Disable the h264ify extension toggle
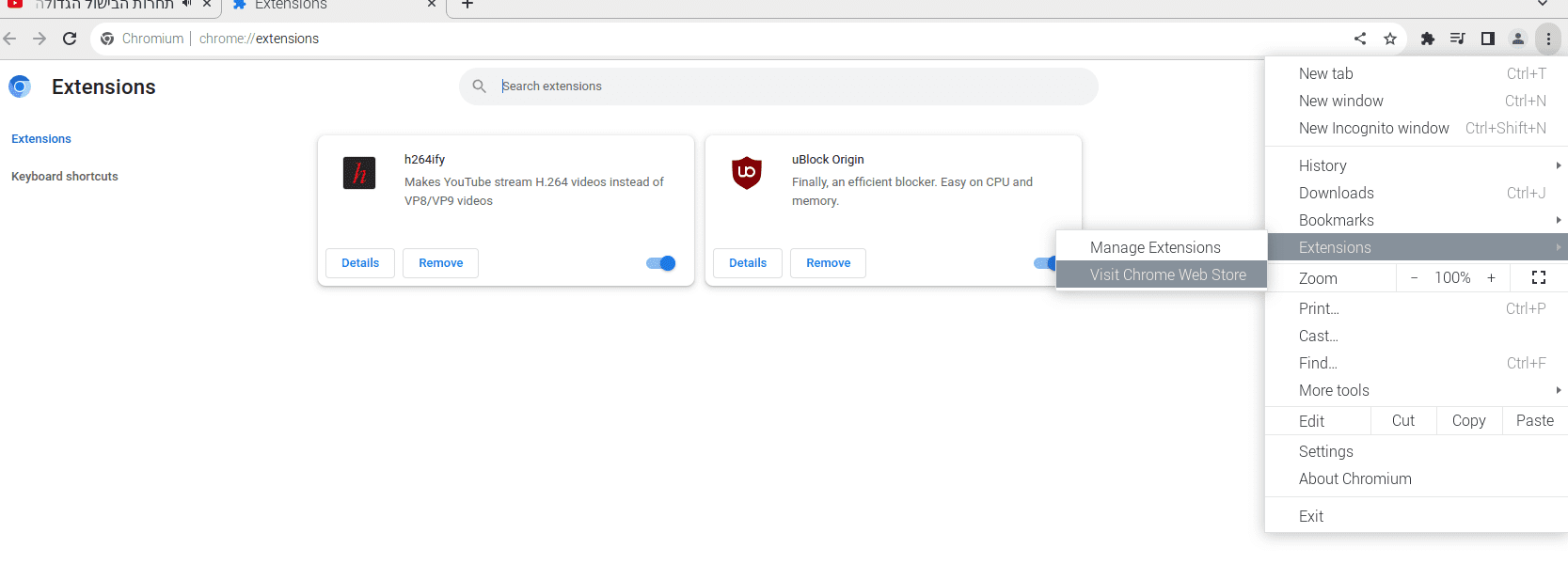 point(661,263)
